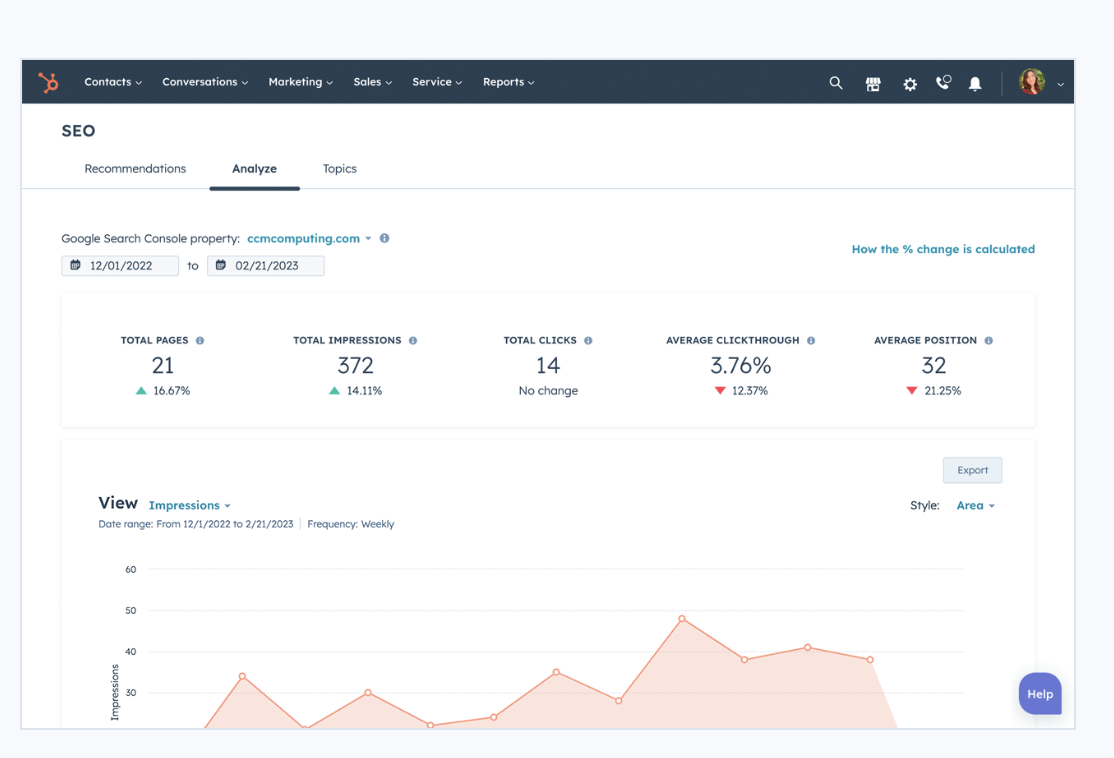This screenshot has height=758, width=1114.
Task: Open the Impressions view dropdown
Action: coord(190,505)
